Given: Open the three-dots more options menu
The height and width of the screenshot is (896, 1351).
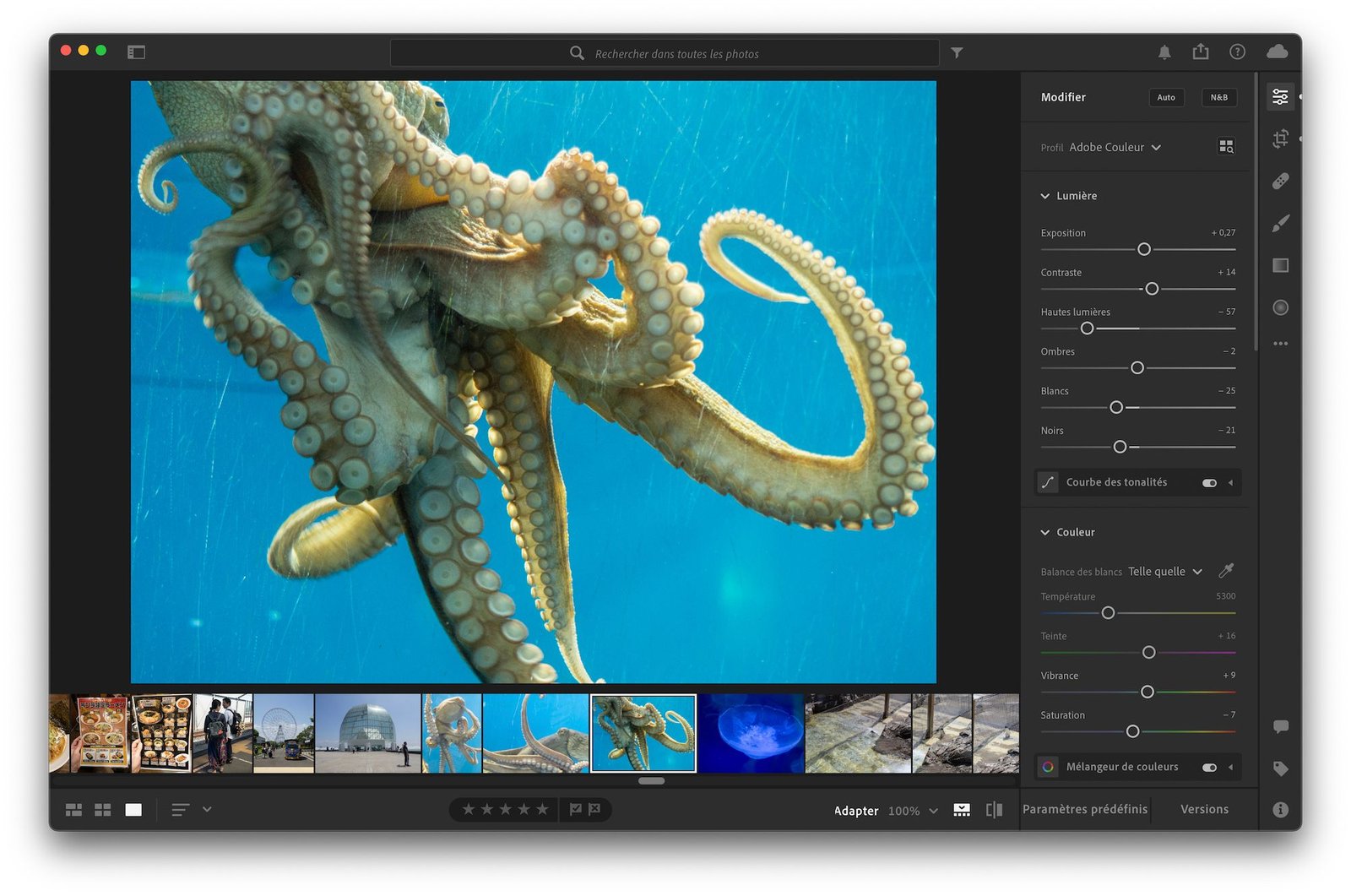Looking at the screenshot, I should (x=1280, y=344).
